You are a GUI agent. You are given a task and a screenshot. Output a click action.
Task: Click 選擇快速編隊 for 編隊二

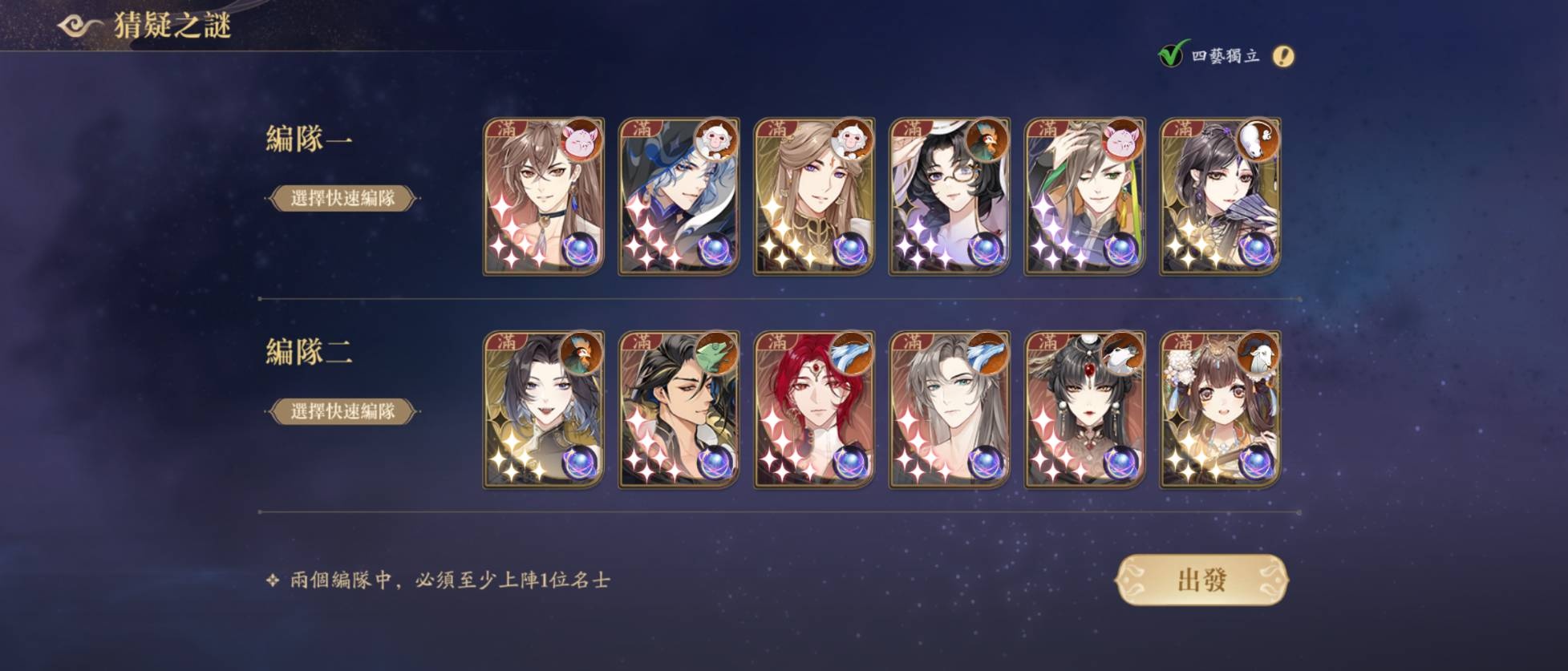coord(342,411)
